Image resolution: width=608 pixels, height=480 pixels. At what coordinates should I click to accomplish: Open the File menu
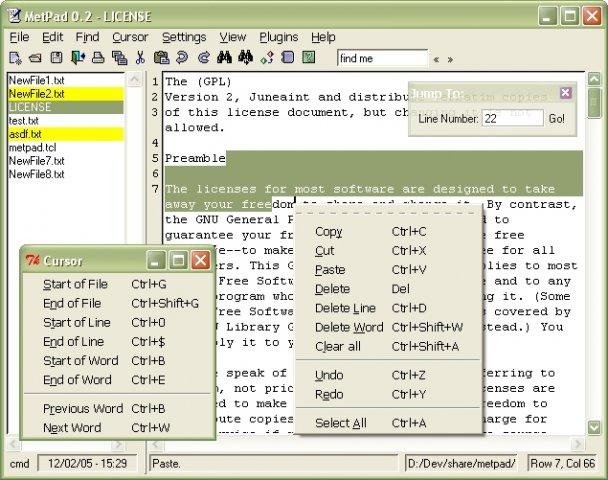[19, 37]
